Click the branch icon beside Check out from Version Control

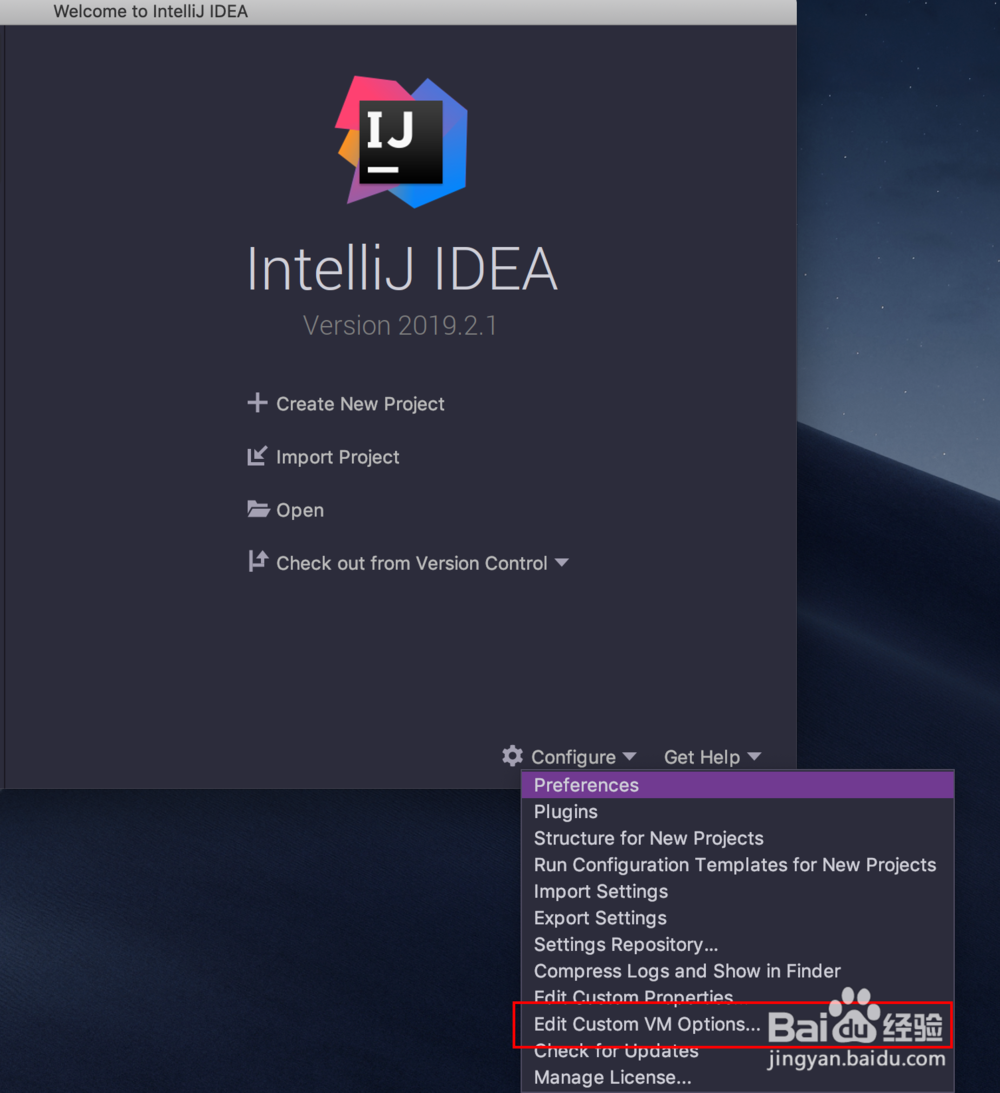tap(257, 562)
